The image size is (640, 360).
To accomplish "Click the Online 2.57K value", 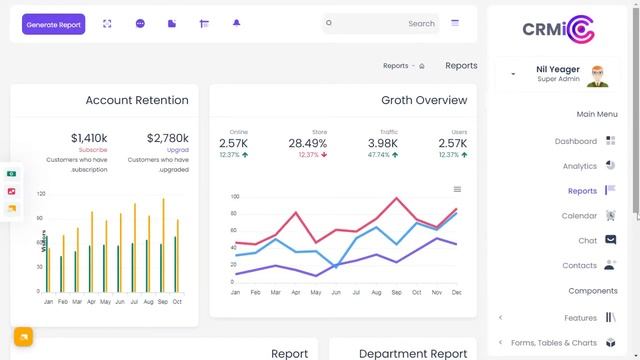I will pos(233,144).
